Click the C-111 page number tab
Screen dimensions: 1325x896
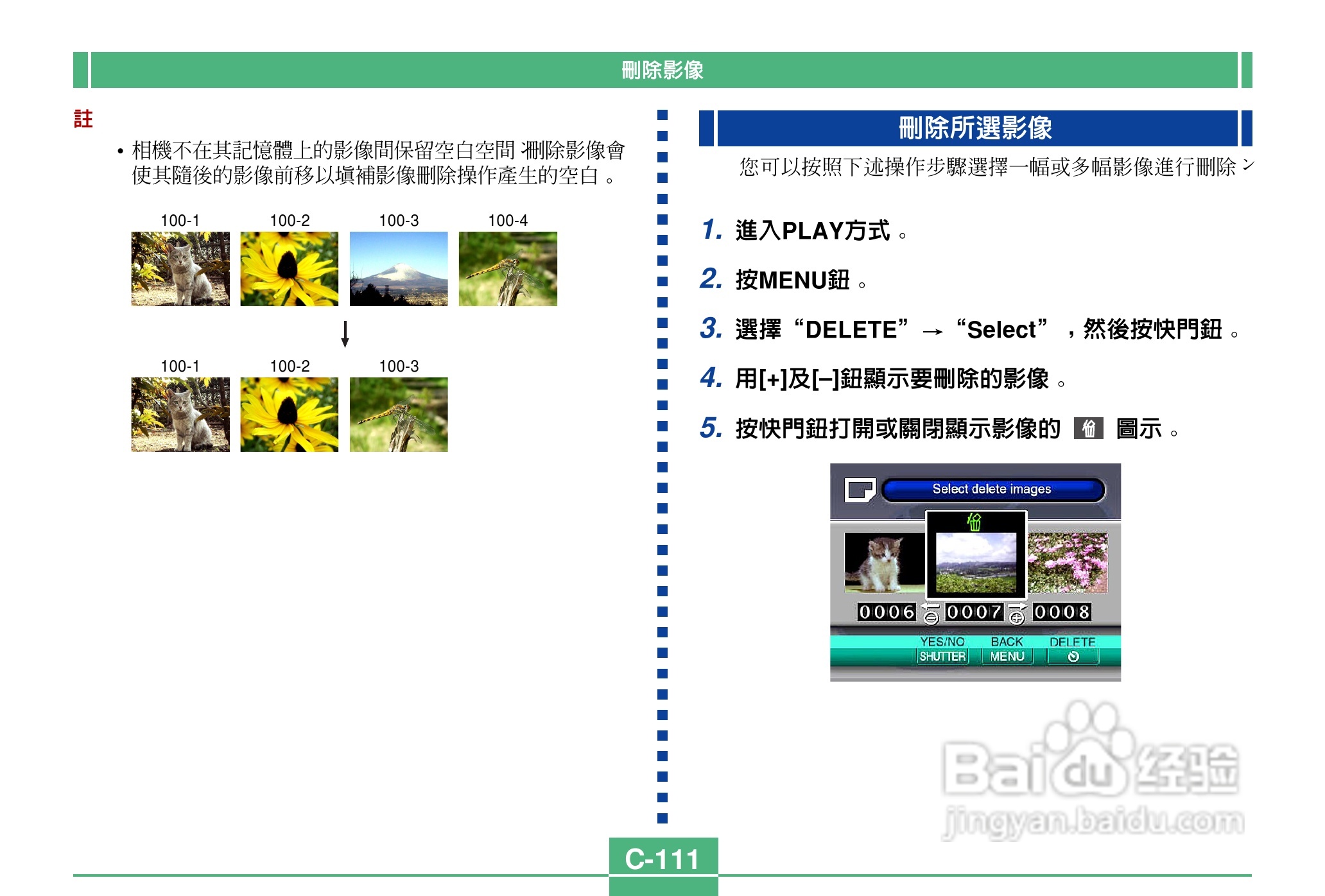point(662,858)
